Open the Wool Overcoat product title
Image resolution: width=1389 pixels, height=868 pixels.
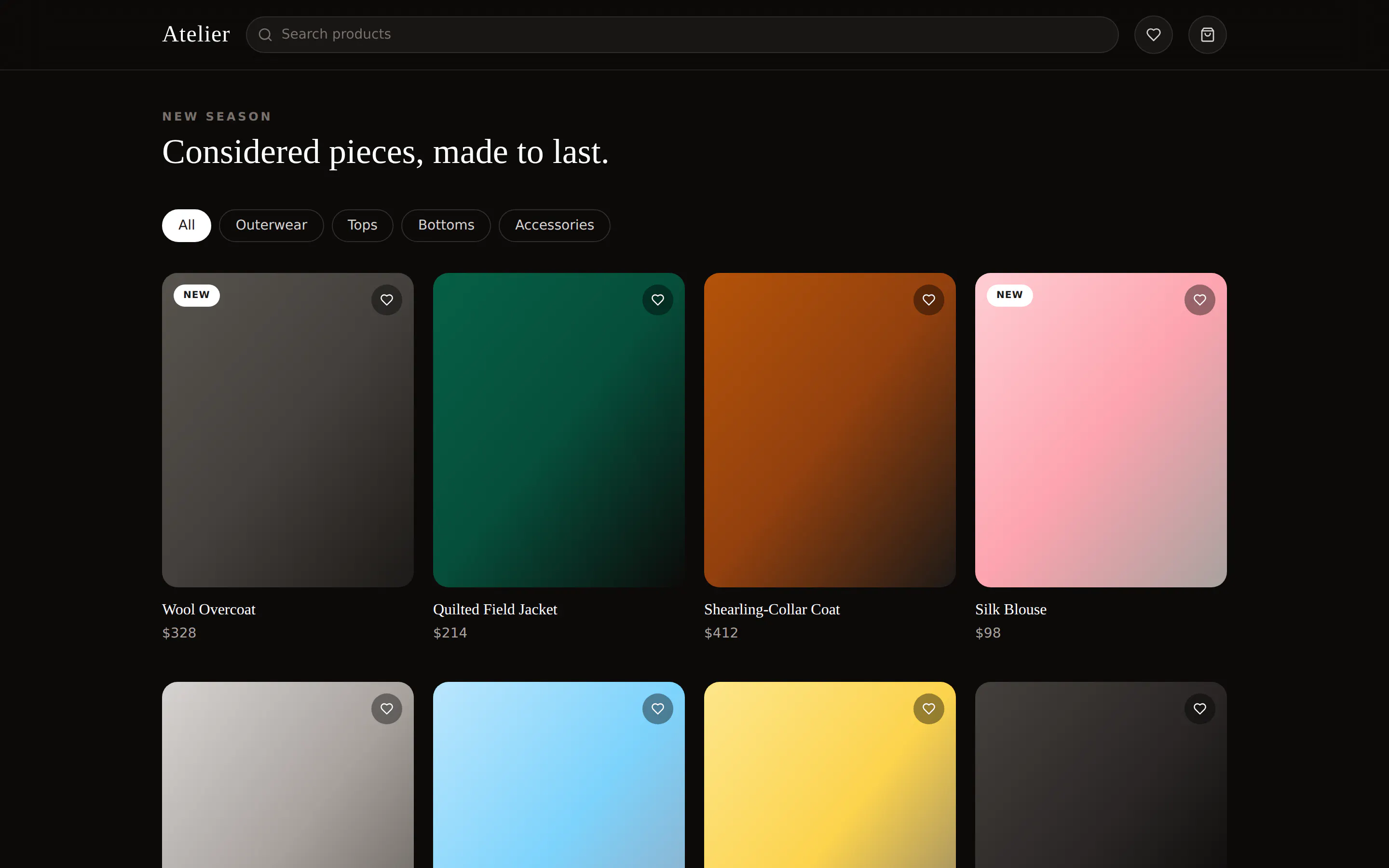point(209,609)
